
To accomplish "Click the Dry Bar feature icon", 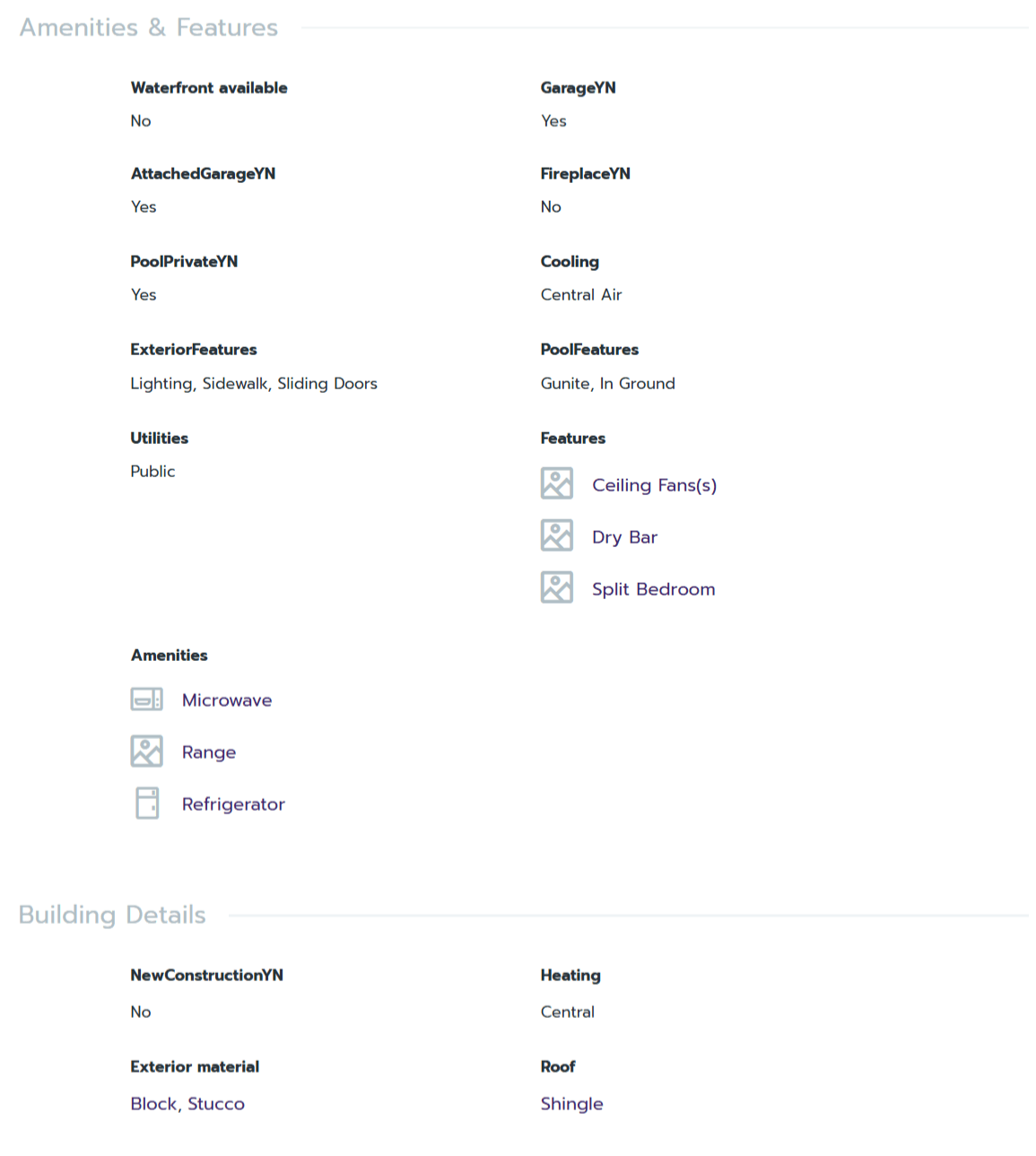I will [556, 535].
